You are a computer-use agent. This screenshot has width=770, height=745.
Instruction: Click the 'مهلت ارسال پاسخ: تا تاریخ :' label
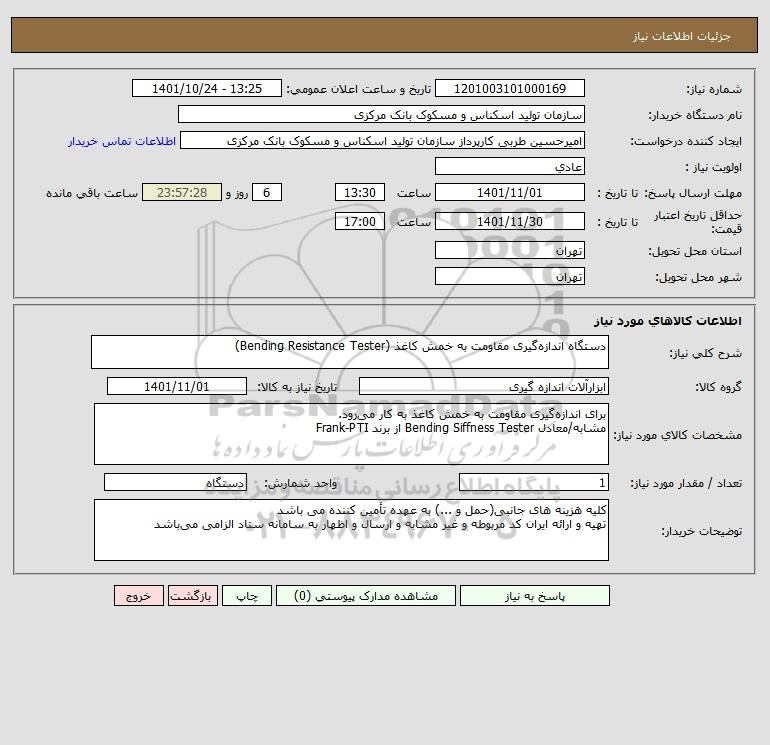pyautogui.click(x=669, y=193)
